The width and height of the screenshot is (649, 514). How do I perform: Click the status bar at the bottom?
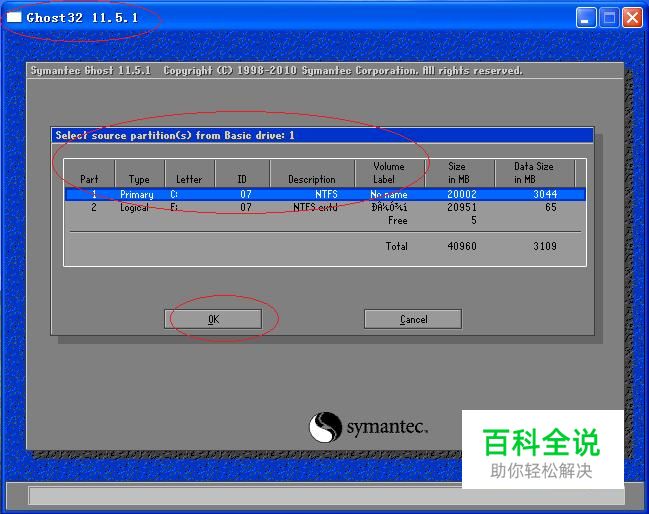[327, 495]
